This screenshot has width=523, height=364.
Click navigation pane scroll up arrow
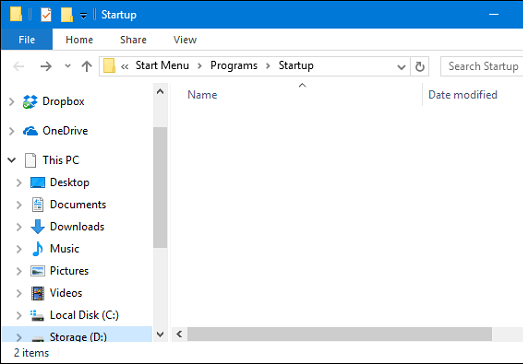[x=160, y=91]
